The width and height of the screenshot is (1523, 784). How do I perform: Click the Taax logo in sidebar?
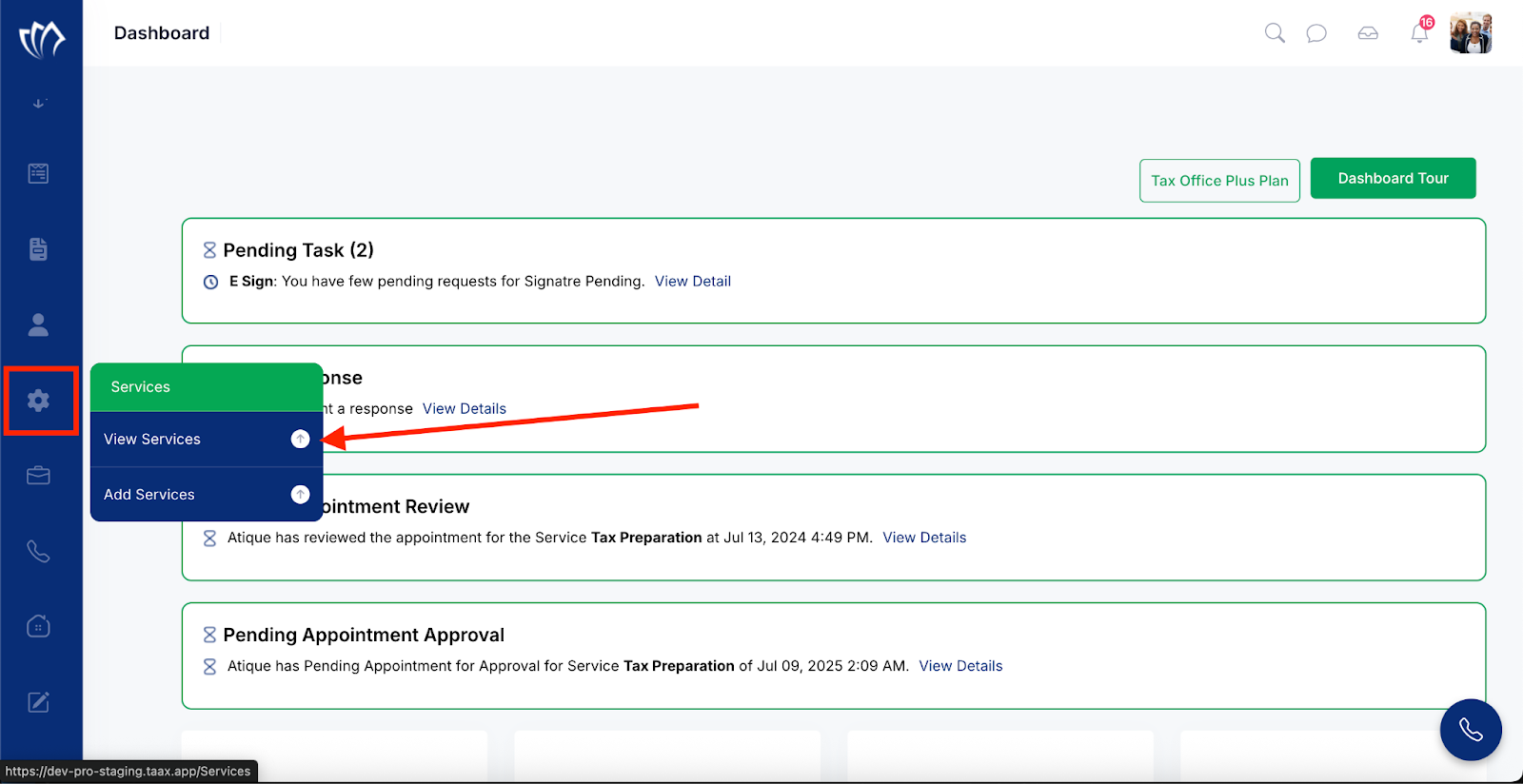pyautogui.click(x=42, y=39)
